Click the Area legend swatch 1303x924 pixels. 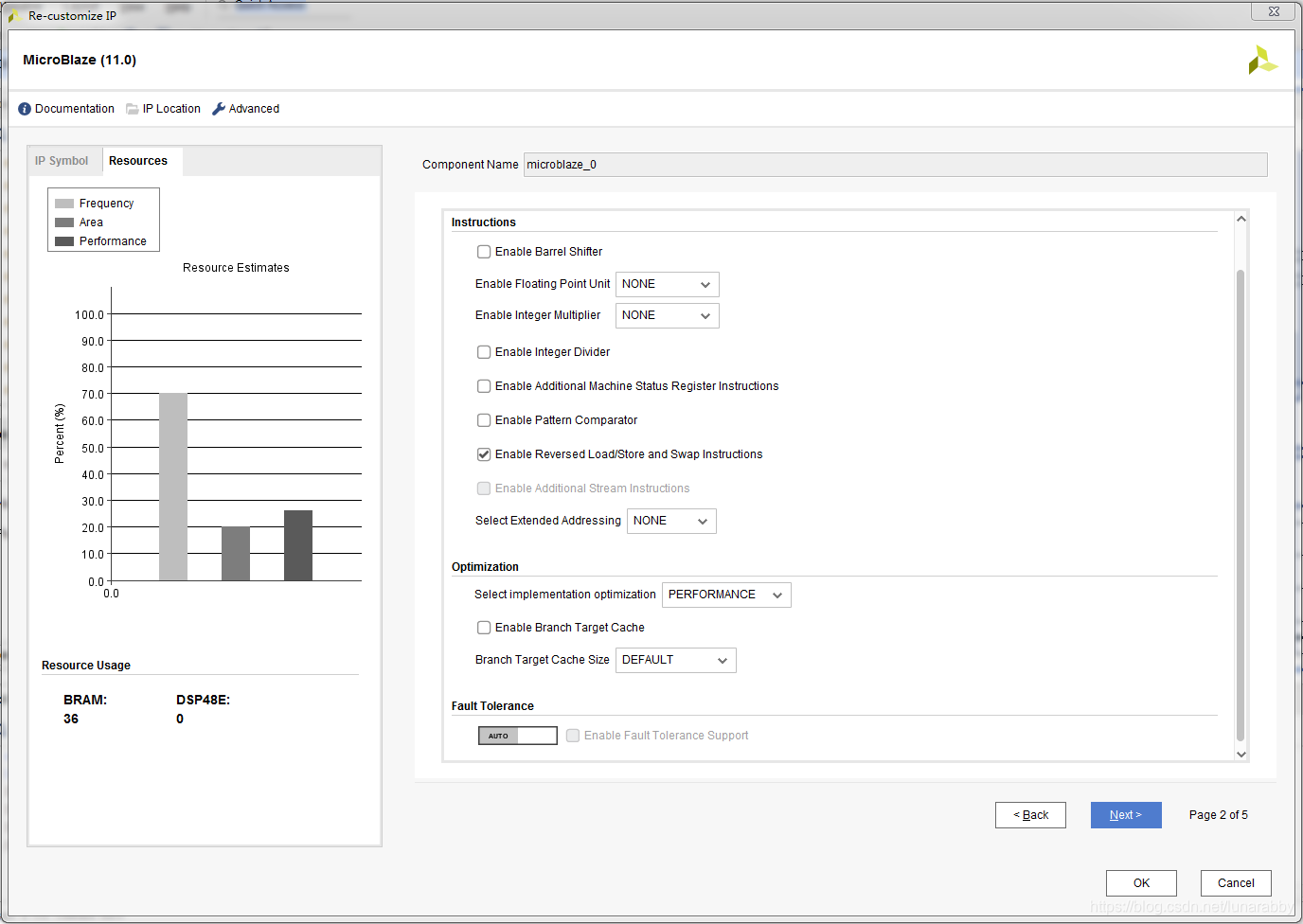pyautogui.click(x=64, y=222)
